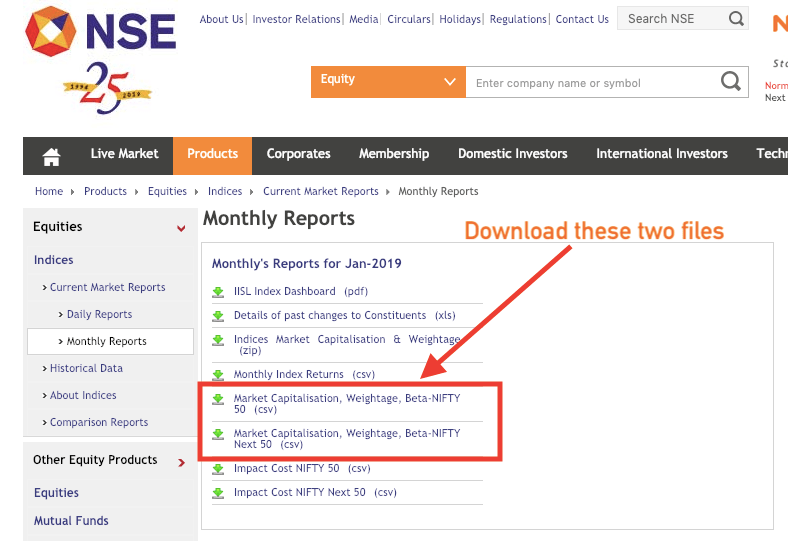Download Indices Market Capitalisation & Weightage zip
Image resolution: width=788 pixels, height=541 pixels.
(347, 345)
